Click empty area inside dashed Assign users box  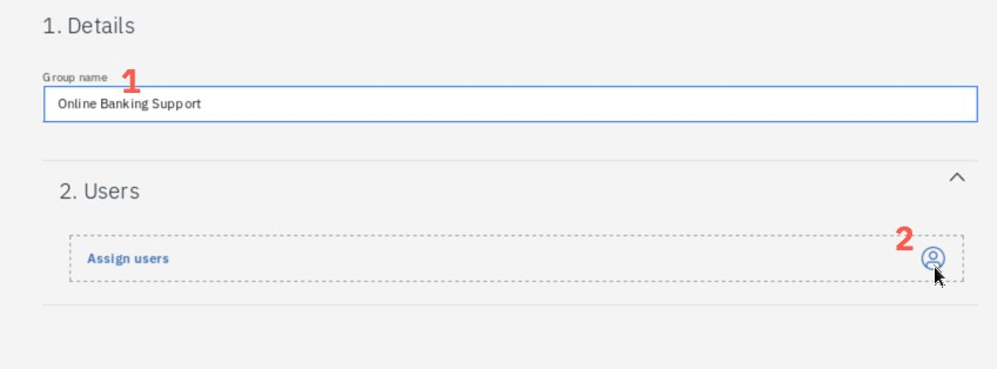pyautogui.click(x=509, y=259)
